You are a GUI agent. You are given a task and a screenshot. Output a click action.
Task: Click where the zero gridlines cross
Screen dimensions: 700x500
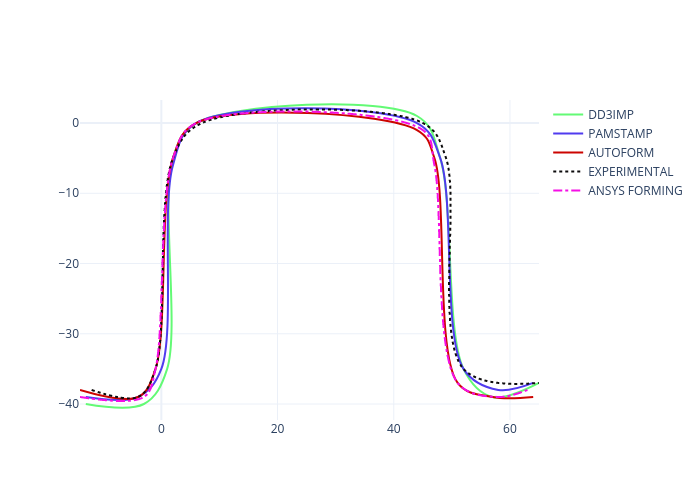tap(161, 123)
